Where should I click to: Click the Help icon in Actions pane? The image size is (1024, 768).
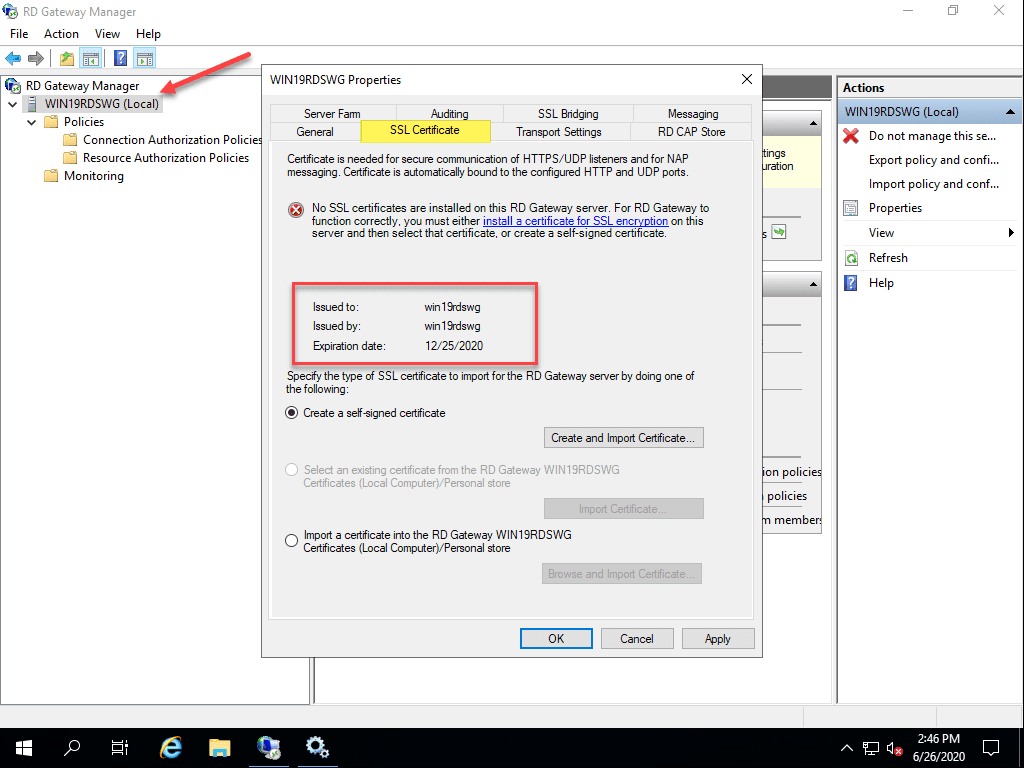click(851, 283)
